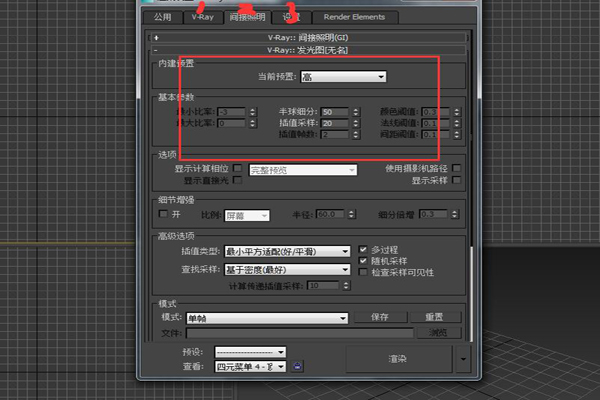Enable the 检查采样可见性 checkbox

click(x=364, y=273)
